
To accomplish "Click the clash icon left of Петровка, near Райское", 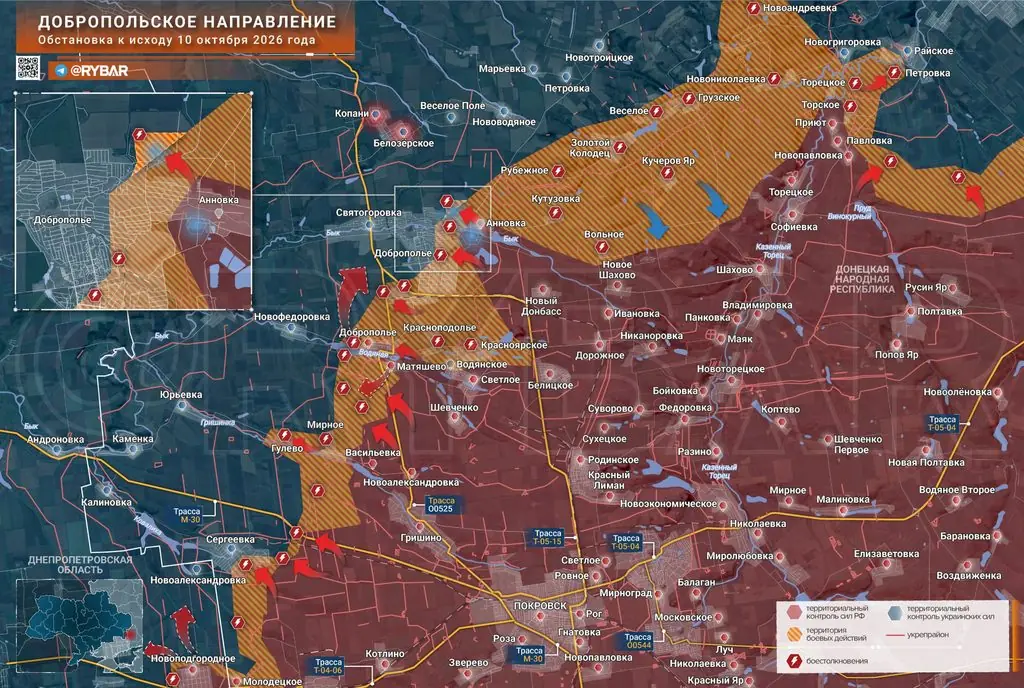I will (895, 72).
